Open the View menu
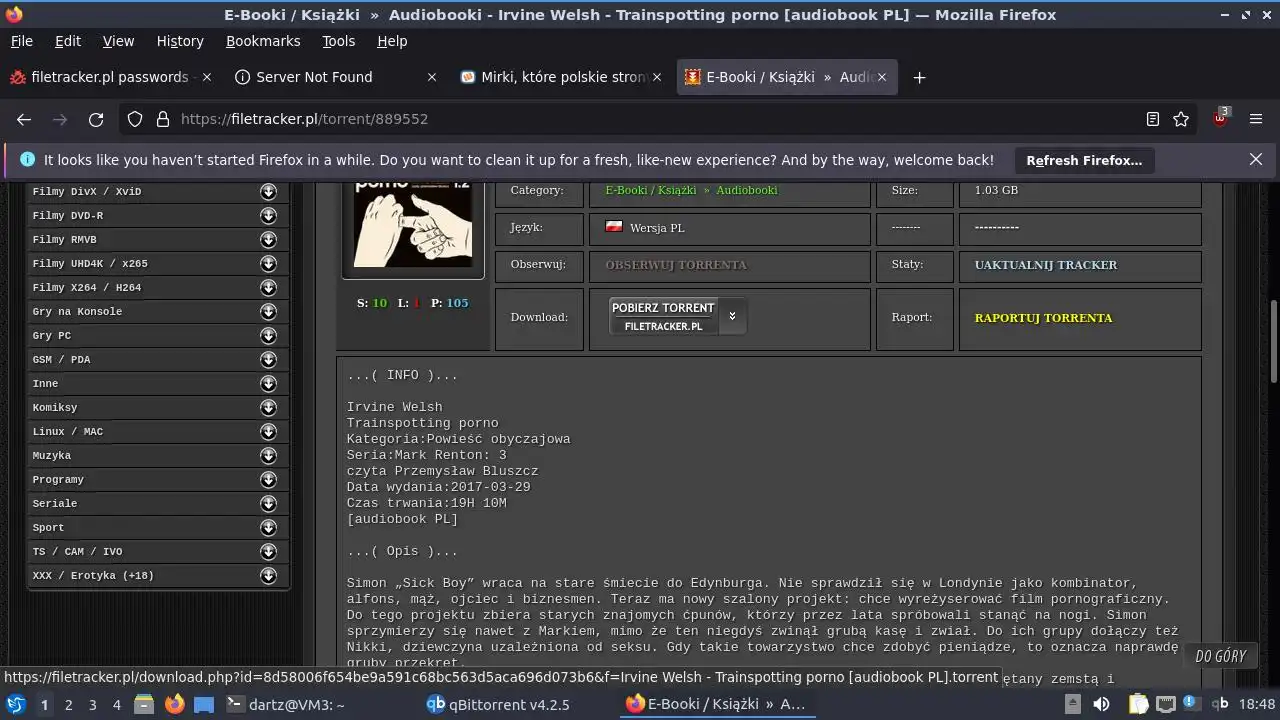The width and height of the screenshot is (1280, 720). coord(118,41)
